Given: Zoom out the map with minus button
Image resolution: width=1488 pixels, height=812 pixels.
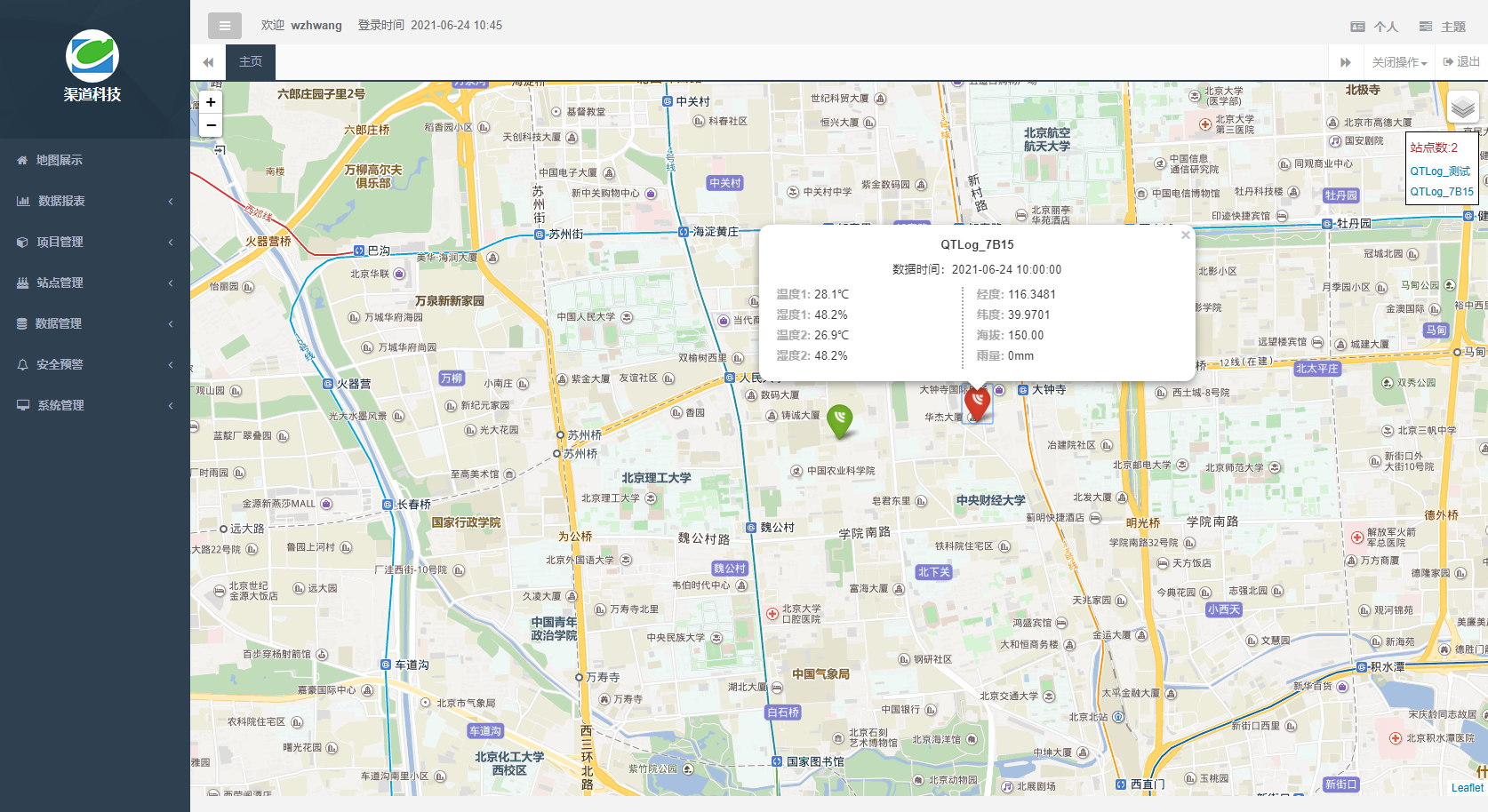Looking at the screenshot, I should (211, 125).
